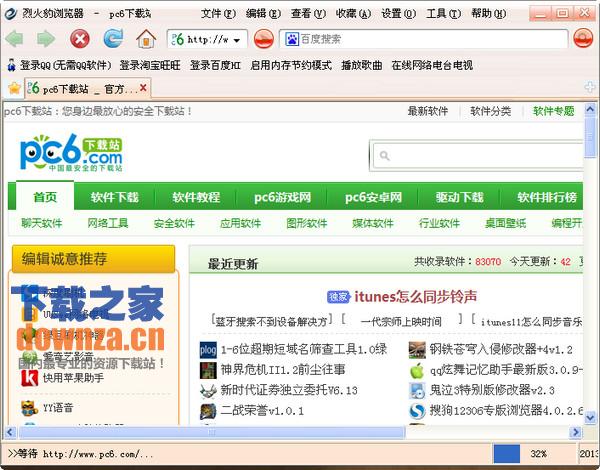This screenshot has height=470, width=600.
Task: Open the 文件(F) menu
Action: pyautogui.click(x=218, y=14)
